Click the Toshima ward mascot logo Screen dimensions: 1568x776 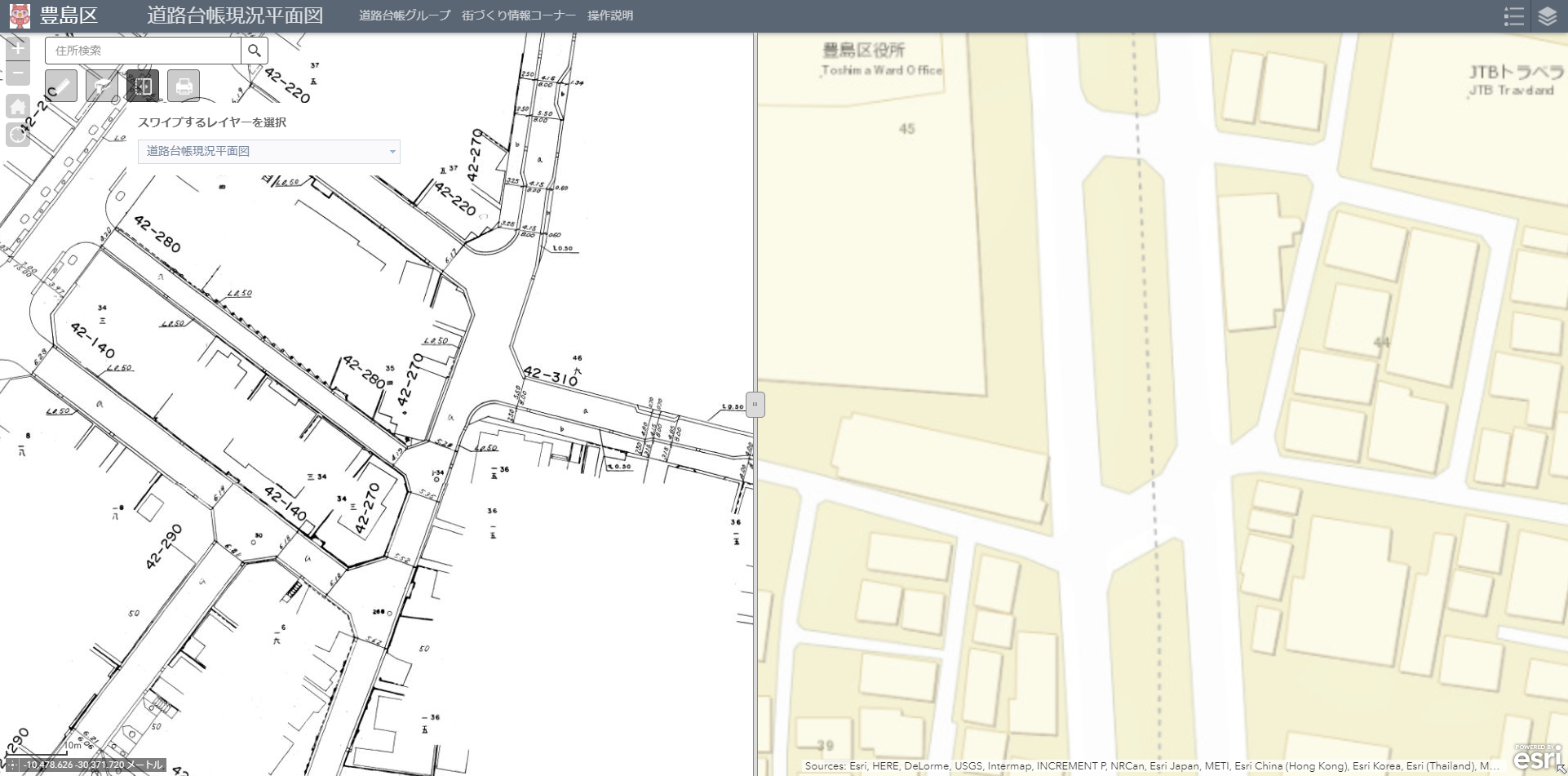pyautogui.click(x=20, y=16)
